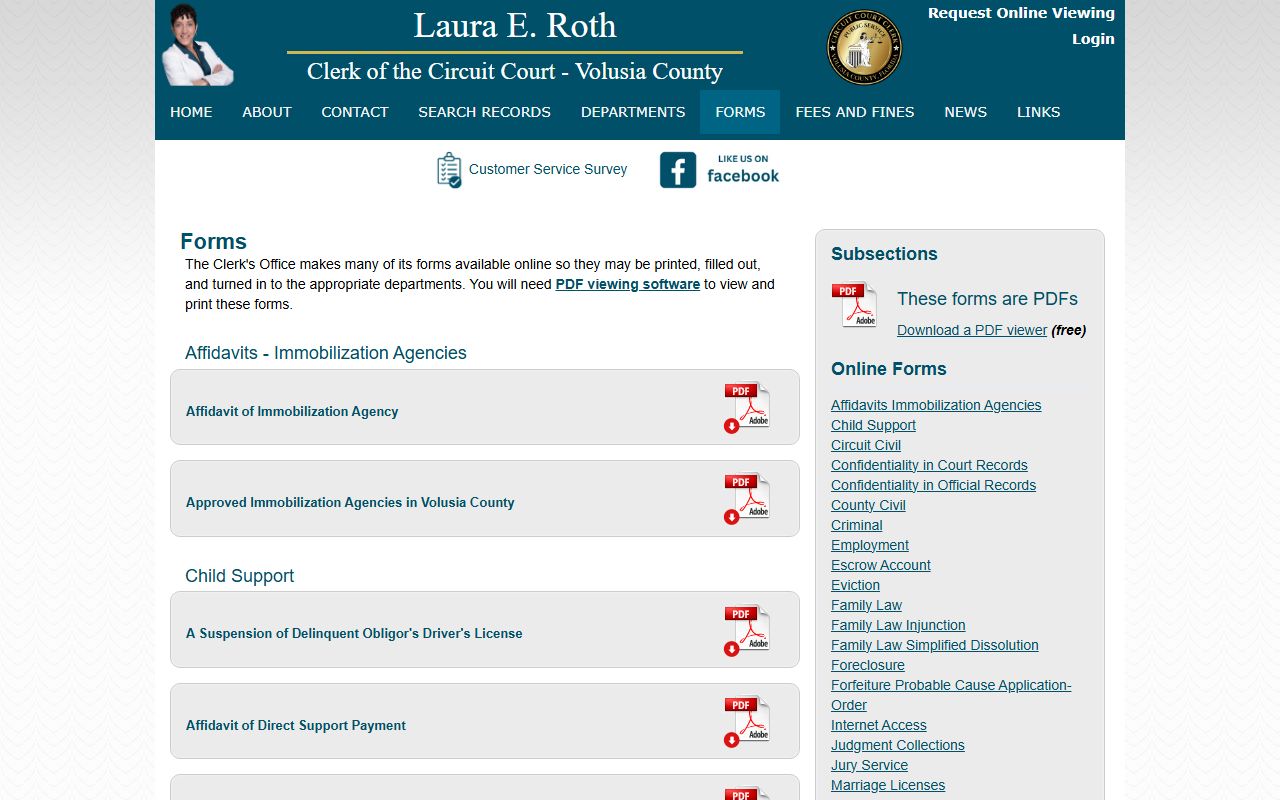Image resolution: width=1280 pixels, height=800 pixels.
Task: Open Affidavit of Direct Support Payment title
Action: 296,725
